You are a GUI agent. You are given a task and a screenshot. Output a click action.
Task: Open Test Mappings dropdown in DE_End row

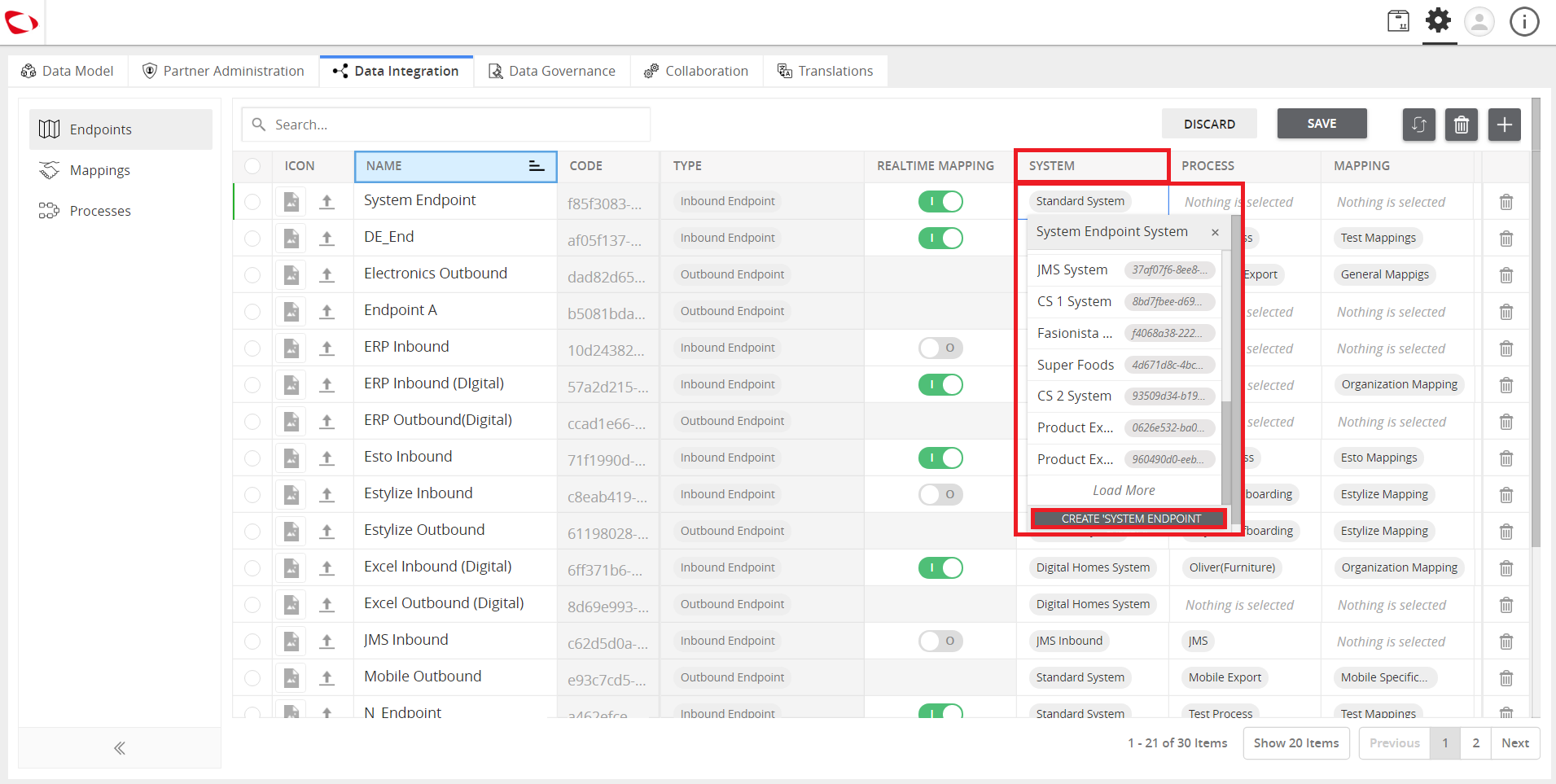pyautogui.click(x=1378, y=238)
